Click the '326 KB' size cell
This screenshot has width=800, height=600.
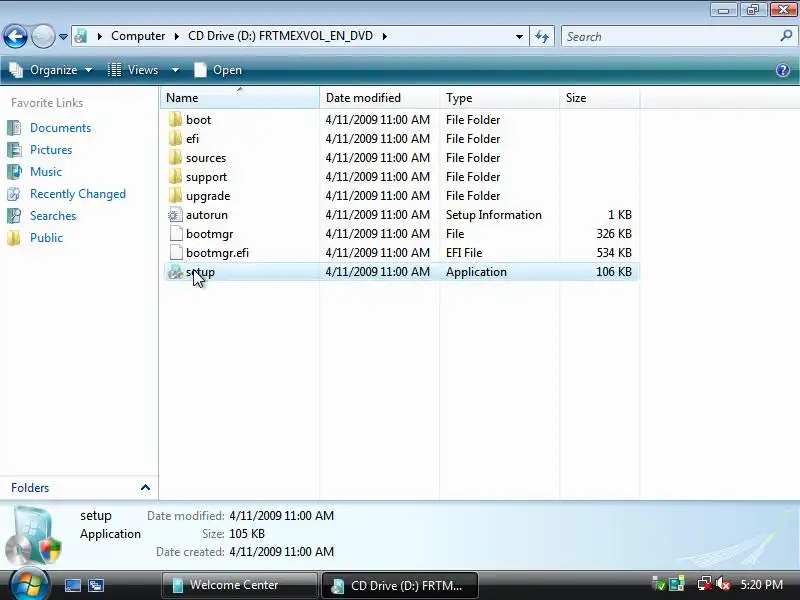614,234
